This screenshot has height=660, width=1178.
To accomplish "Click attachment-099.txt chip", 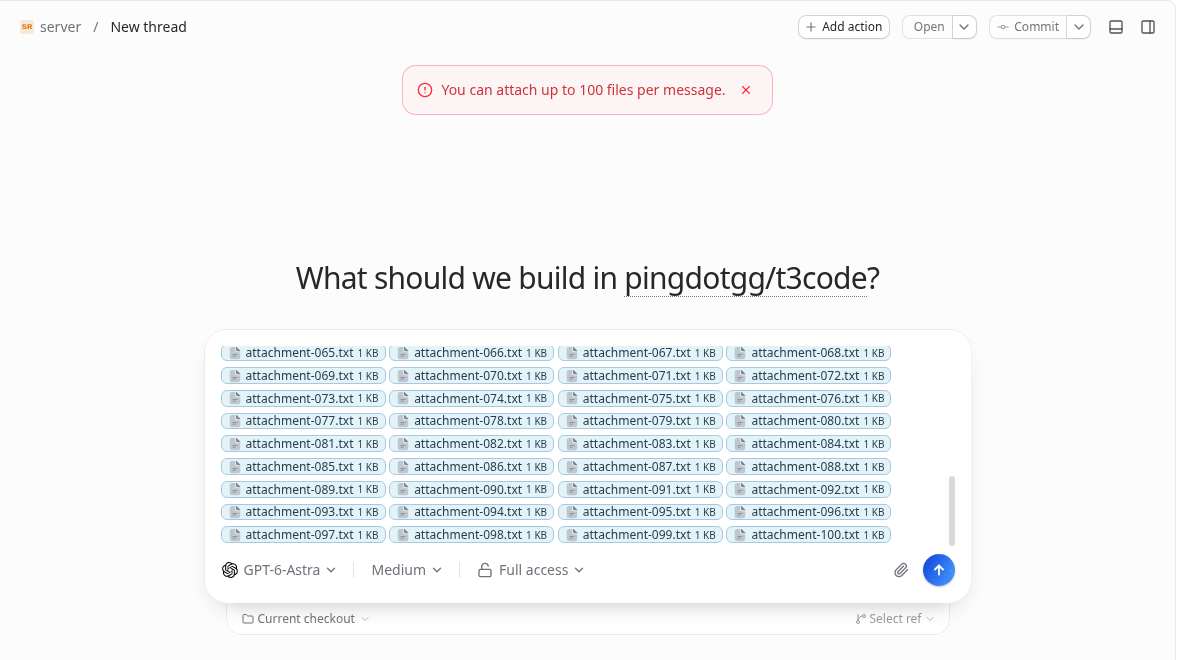I will coord(641,535).
